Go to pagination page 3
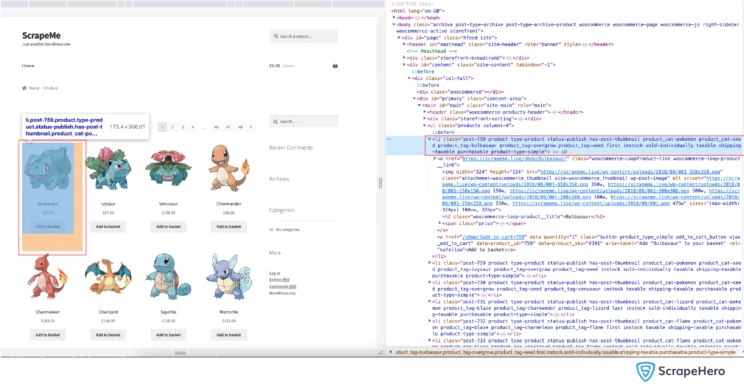Screen dimensions: 744x391 coord(183,127)
